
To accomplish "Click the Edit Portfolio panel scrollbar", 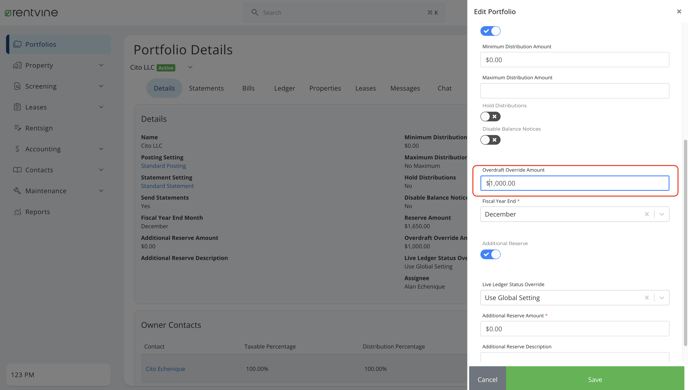I will [x=685, y=243].
